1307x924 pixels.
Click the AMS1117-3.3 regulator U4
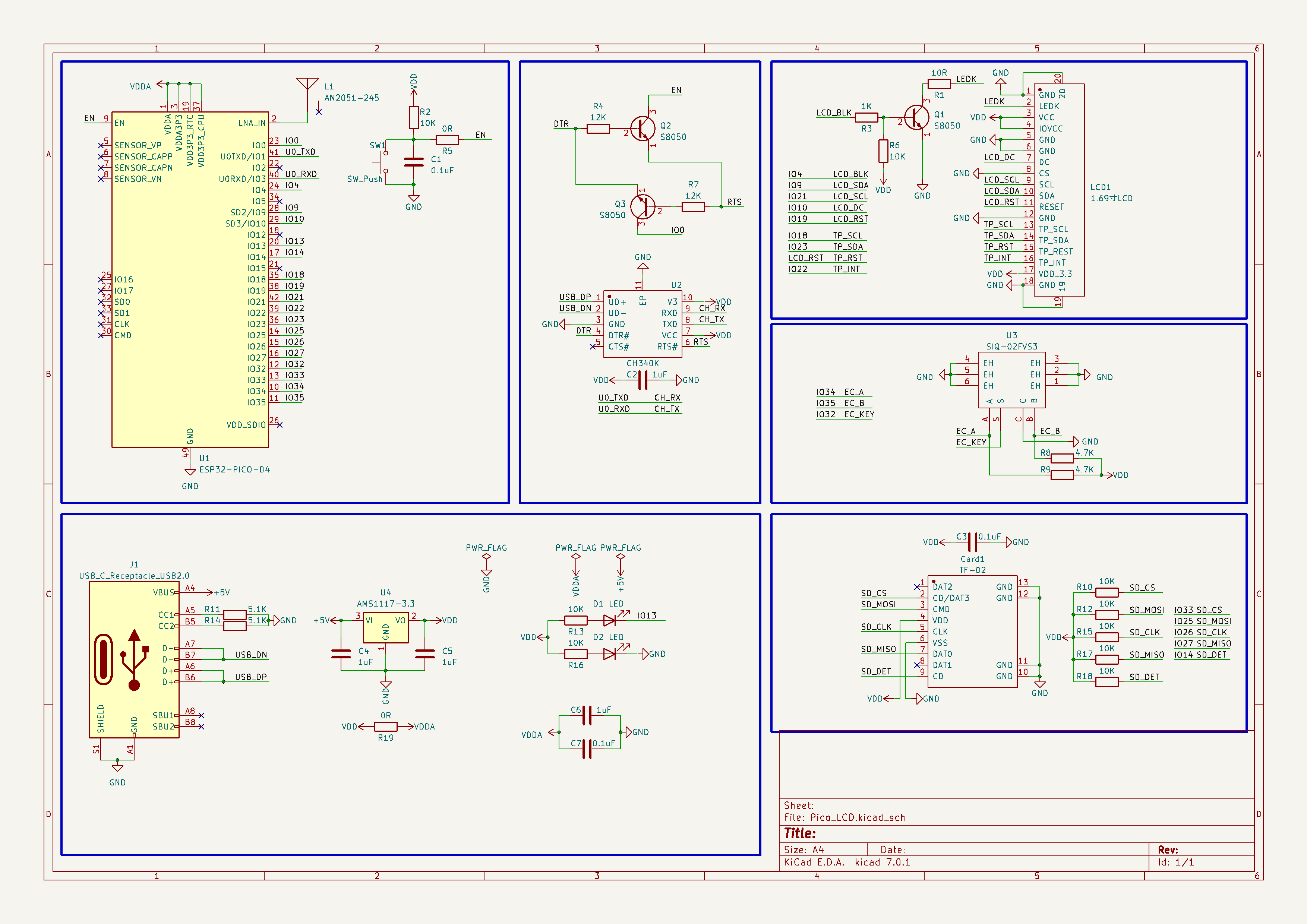[385, 627]
